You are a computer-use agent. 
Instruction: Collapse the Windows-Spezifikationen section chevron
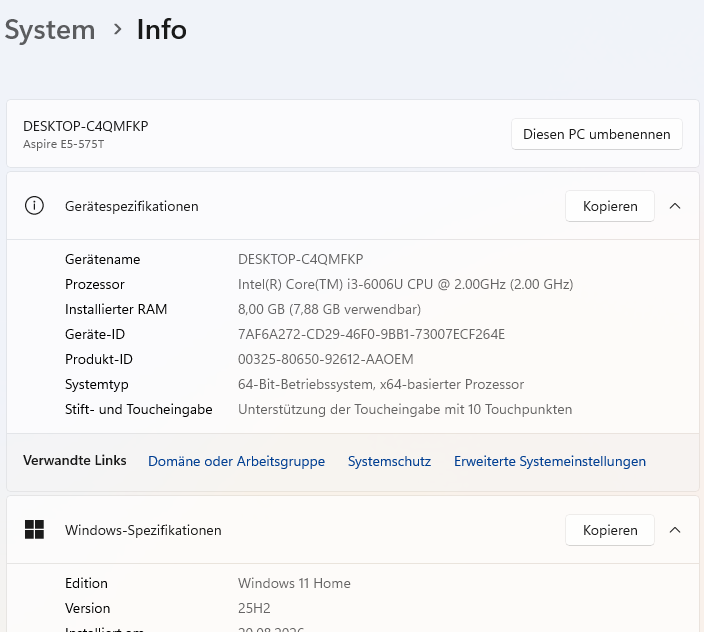point(675,530)
